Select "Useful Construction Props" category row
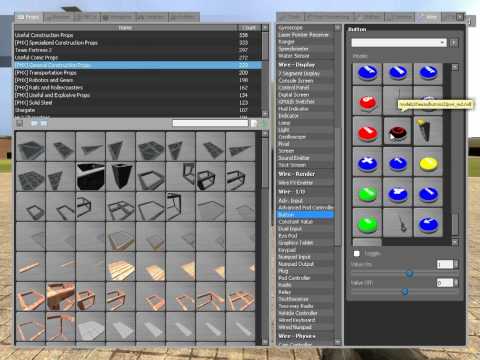 [138, 35]
